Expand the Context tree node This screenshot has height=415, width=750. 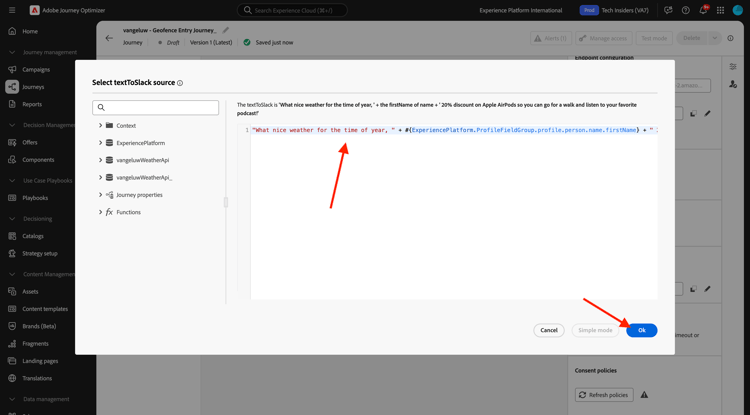100,125
